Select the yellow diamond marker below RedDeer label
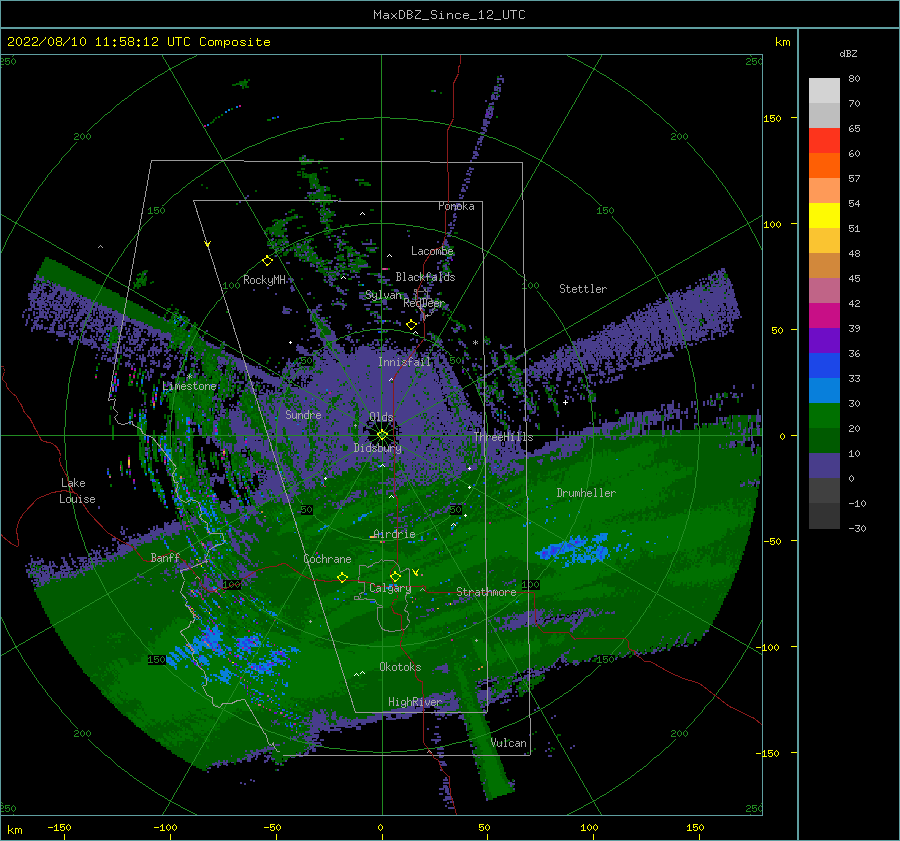Image resolution: width=900 pixels, height=841 pixels. [x=411, y=325]
